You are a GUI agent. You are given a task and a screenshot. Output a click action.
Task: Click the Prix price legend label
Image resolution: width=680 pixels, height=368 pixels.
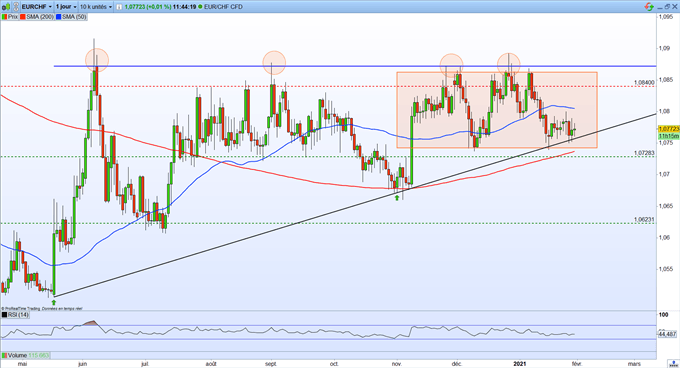pos(13,17)
